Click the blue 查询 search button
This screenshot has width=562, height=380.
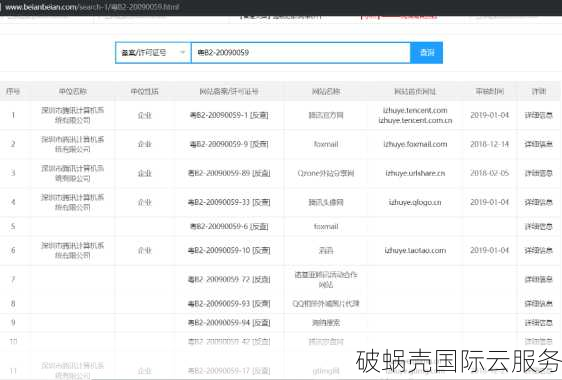[427, 53]
